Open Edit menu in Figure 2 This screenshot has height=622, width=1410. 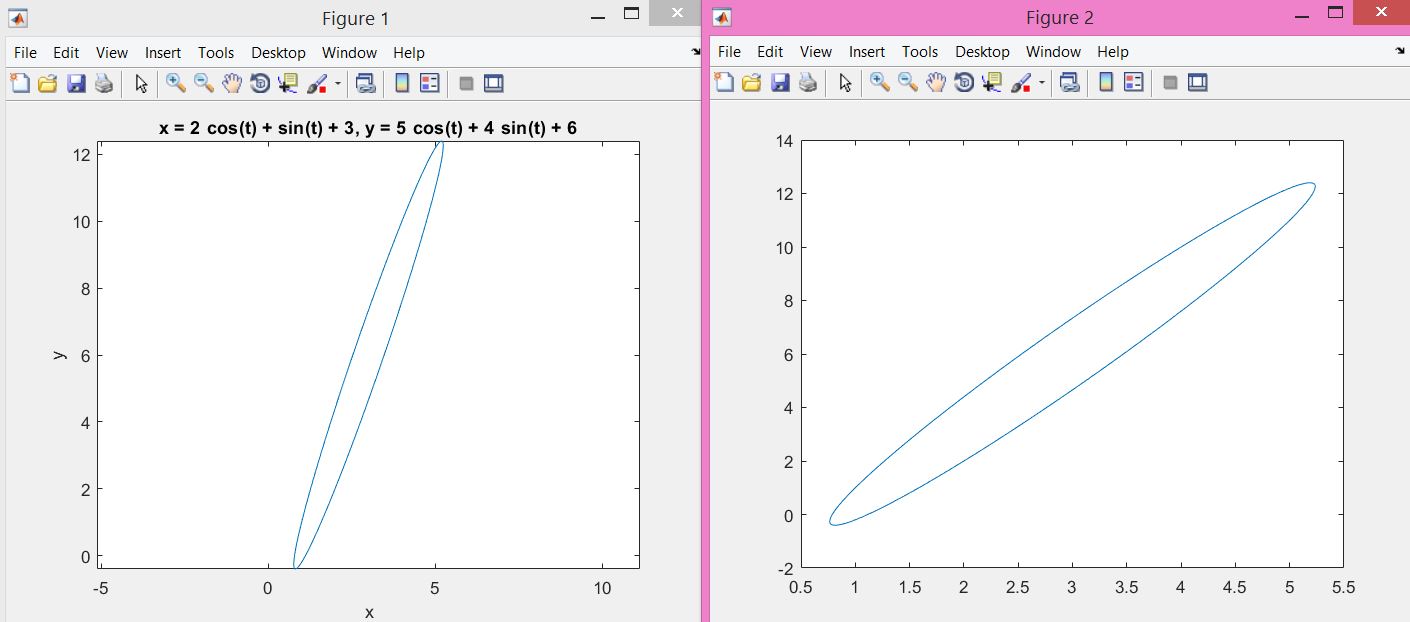pos(770,51)
